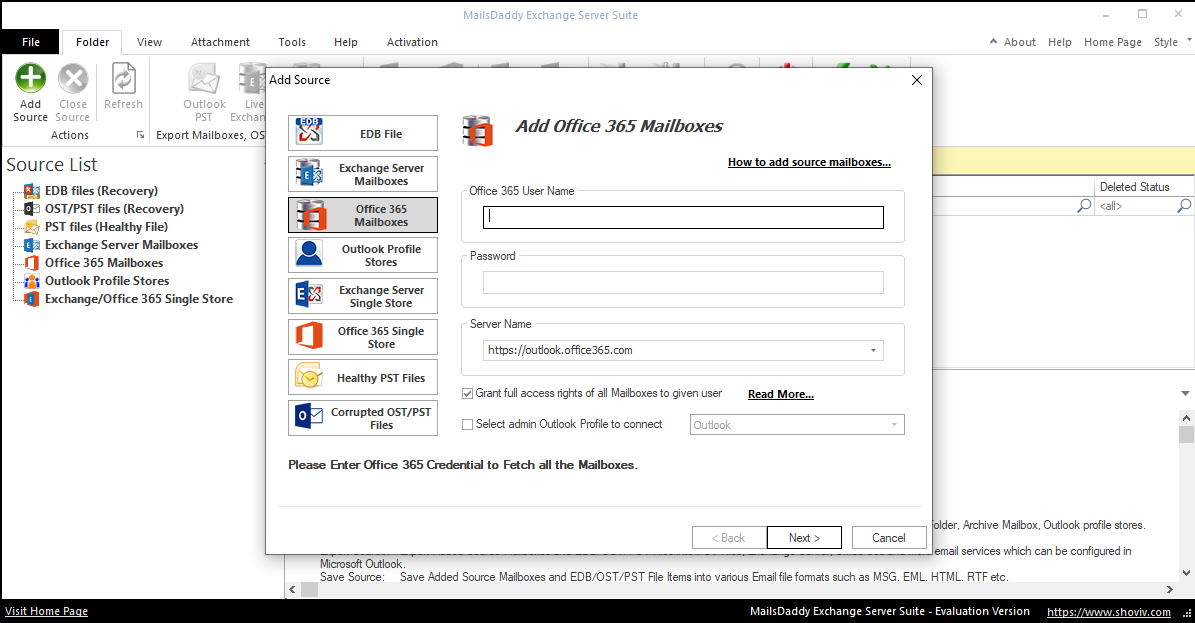Open How to add source mailboxes link
This screenshot has width=1195, height=623.
tap(809, 162)
